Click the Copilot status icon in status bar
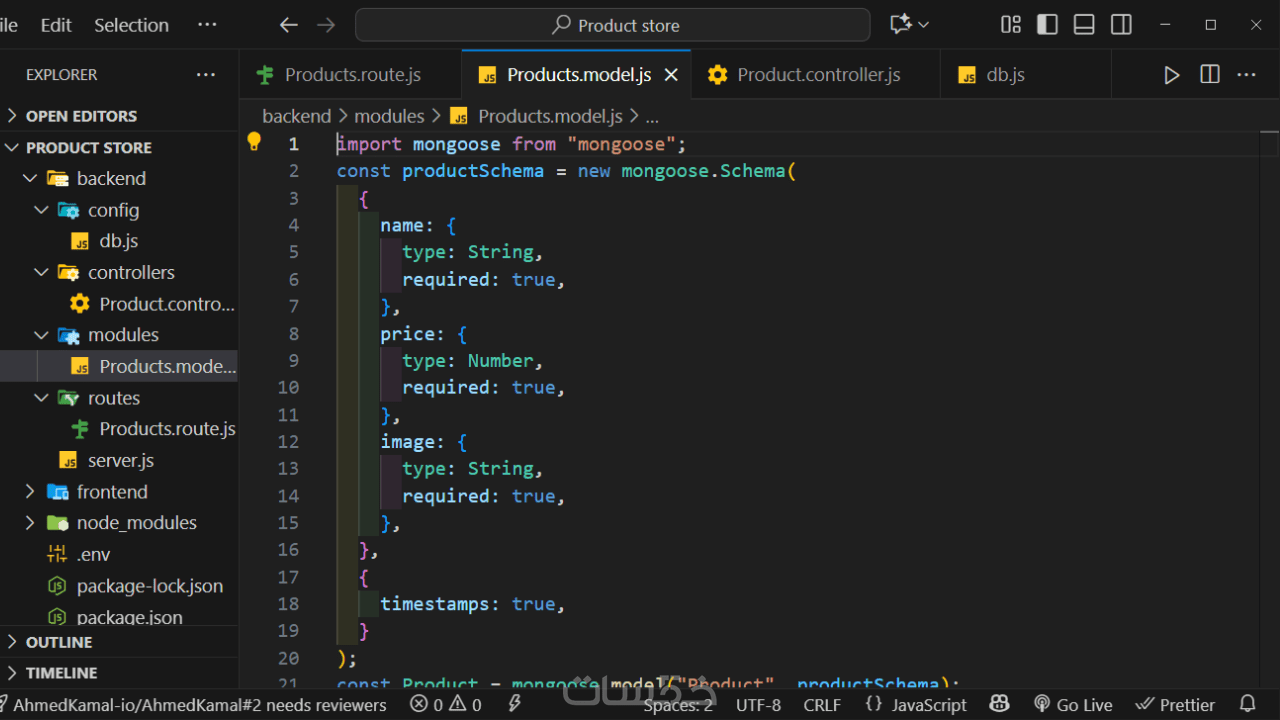 point(998,704)
